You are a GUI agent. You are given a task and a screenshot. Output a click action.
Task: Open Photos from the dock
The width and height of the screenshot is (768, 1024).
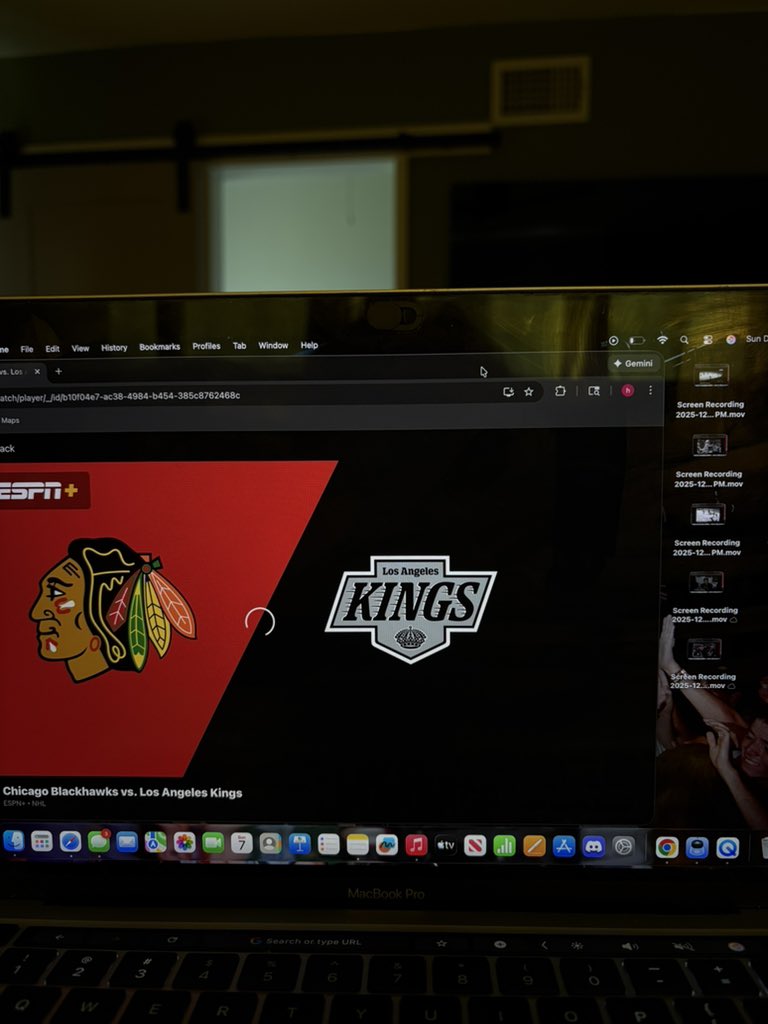tap(184, 842)
